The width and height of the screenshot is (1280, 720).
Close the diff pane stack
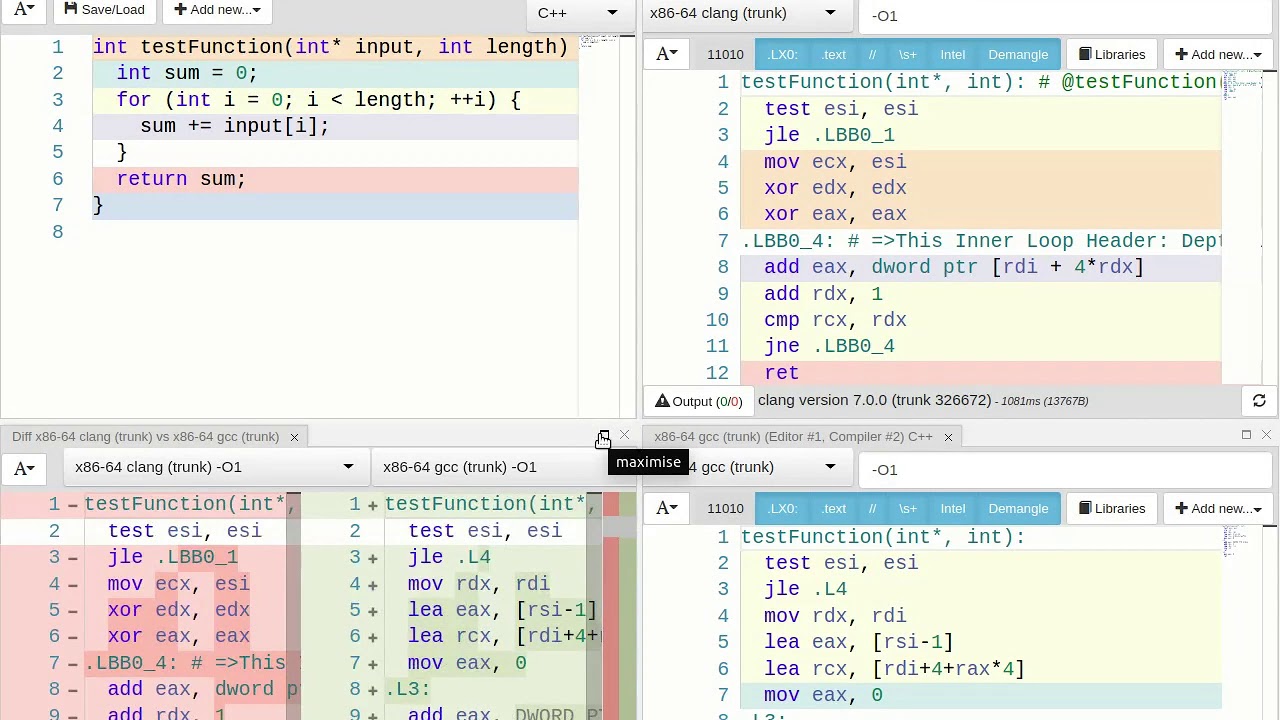click(x=624, y=436)
